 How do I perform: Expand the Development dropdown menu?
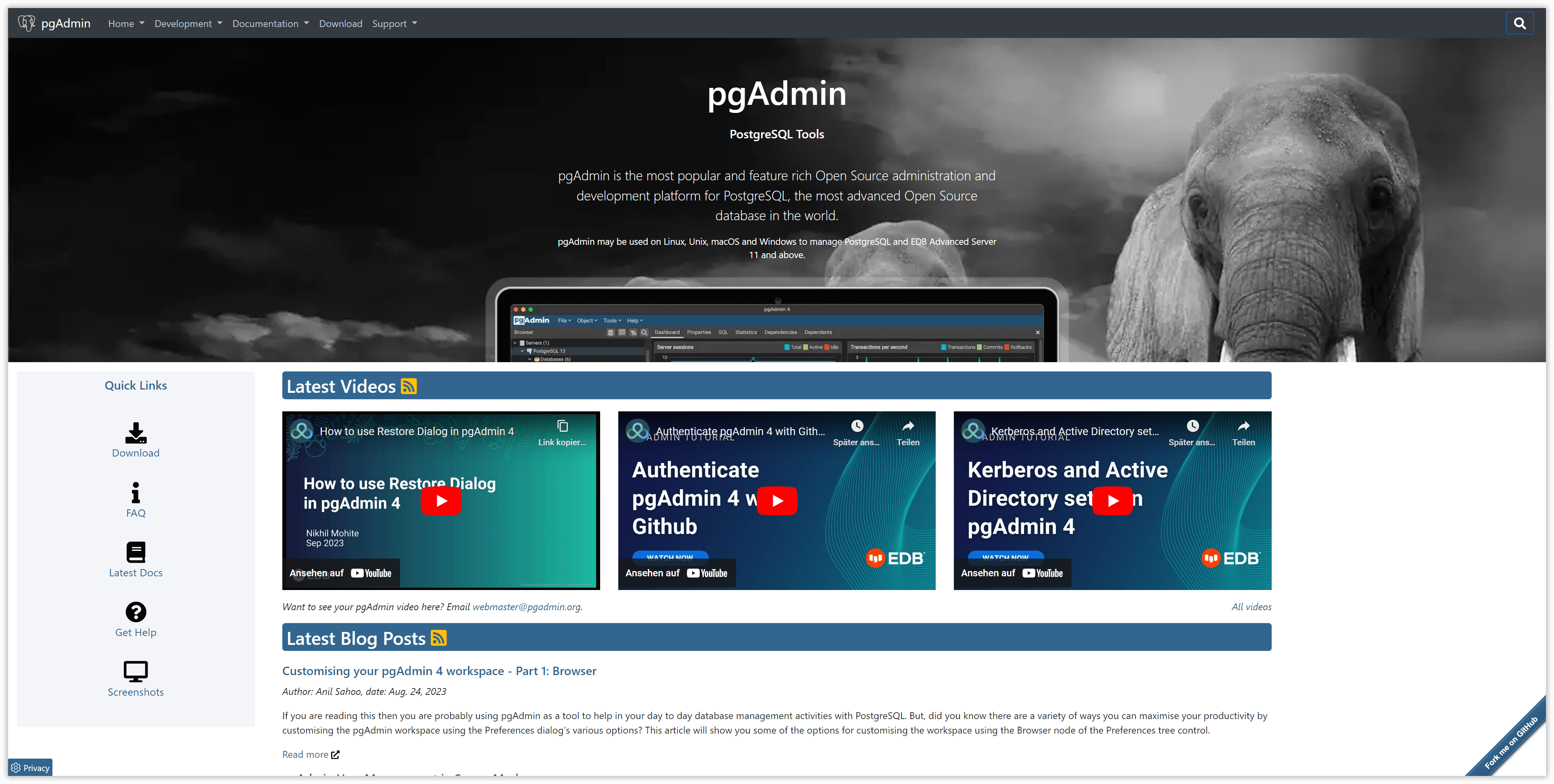tap(188, 23)
